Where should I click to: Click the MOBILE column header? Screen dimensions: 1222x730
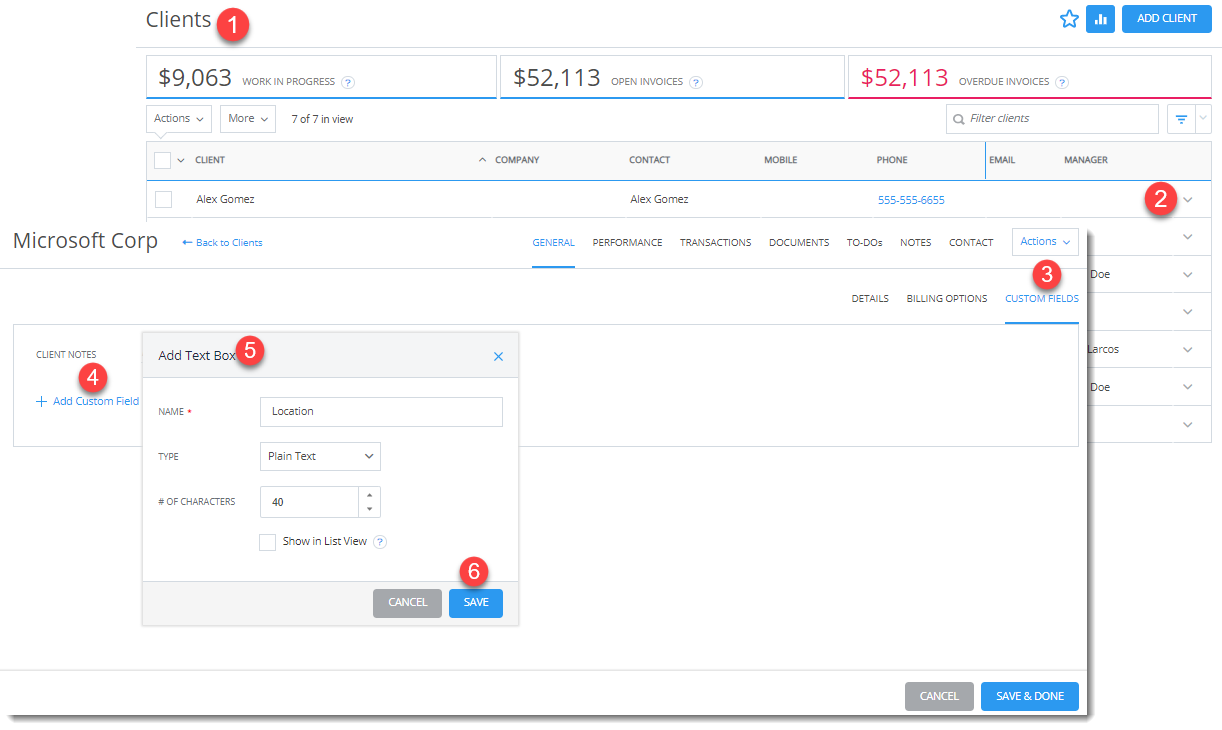[x=781, y=160]
